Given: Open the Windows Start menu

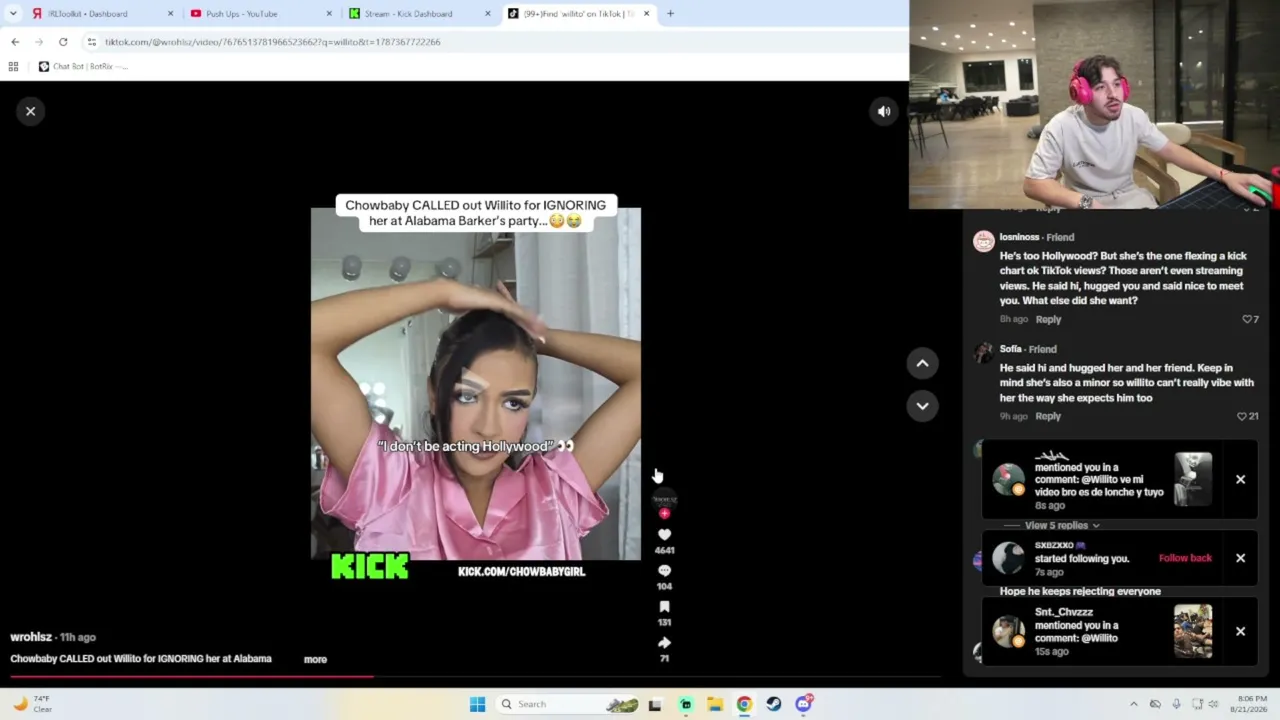Looking at the screenshot, I should (477, 704).
